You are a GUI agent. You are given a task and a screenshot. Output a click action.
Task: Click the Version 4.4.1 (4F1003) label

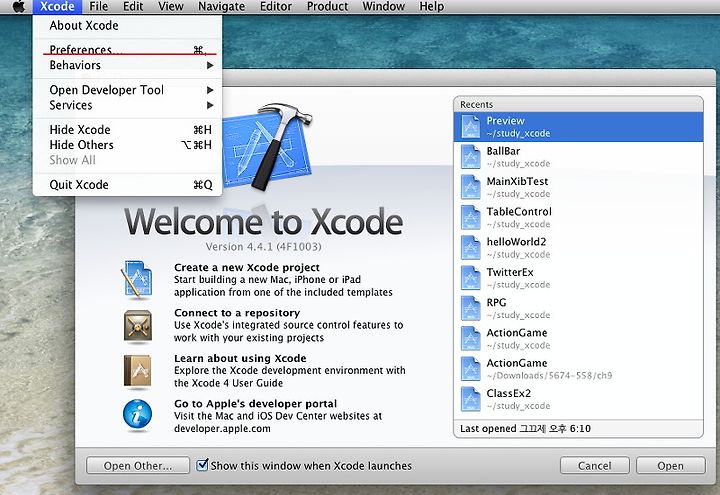click(264, 247)
